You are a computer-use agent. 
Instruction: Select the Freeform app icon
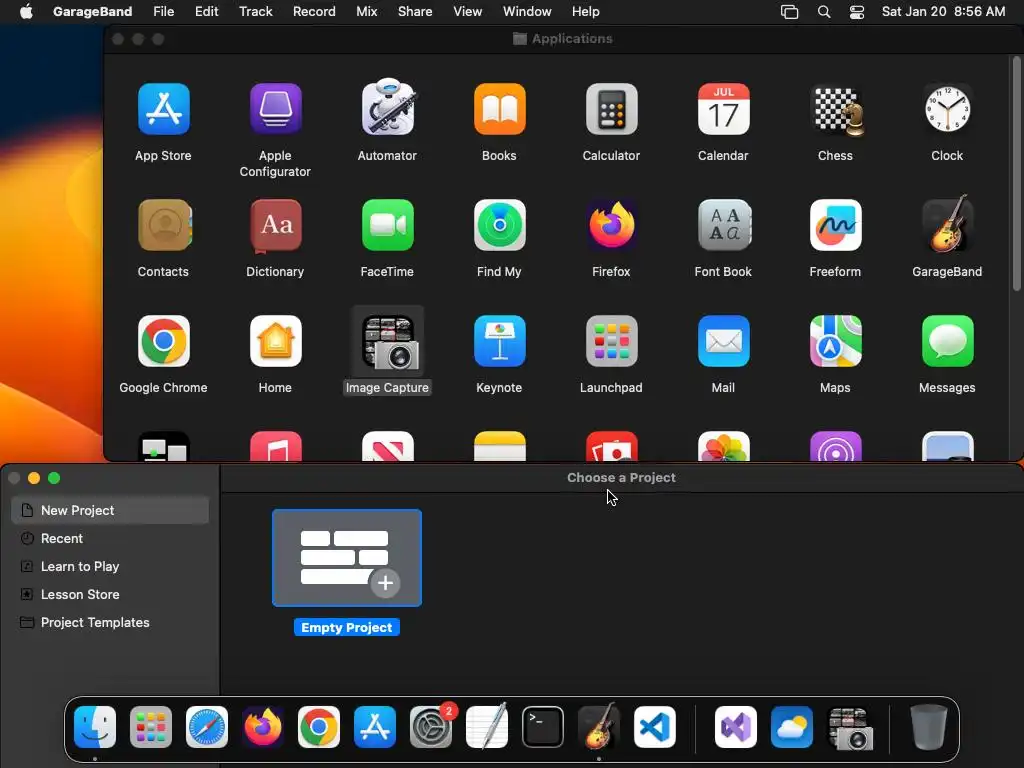(x=836, y=225)
